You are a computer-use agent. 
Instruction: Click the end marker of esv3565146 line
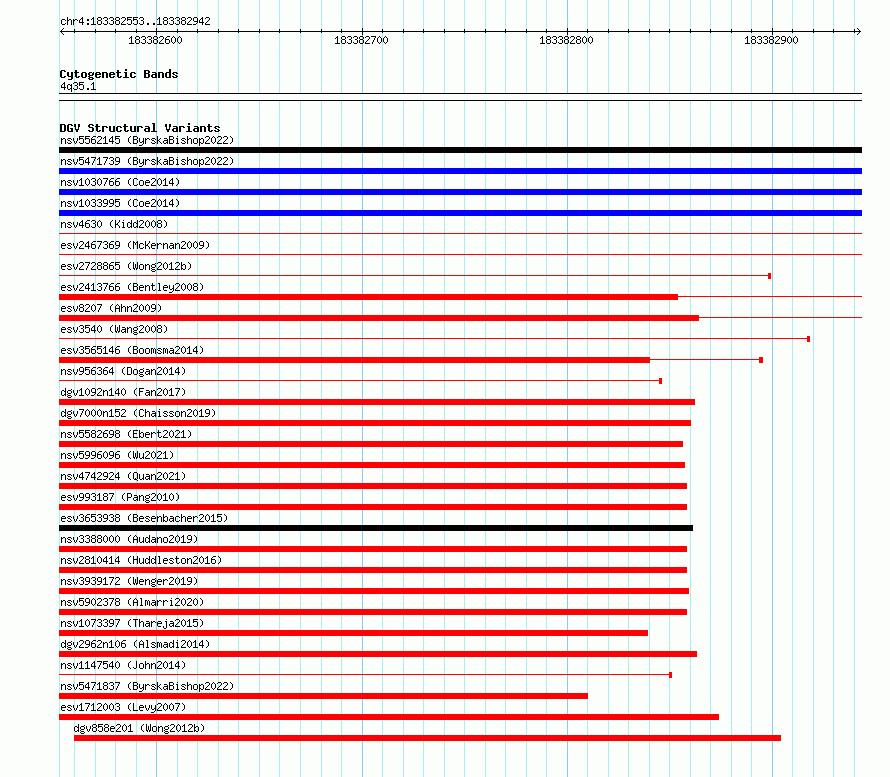pyautogui.click(x=761, y=360)
